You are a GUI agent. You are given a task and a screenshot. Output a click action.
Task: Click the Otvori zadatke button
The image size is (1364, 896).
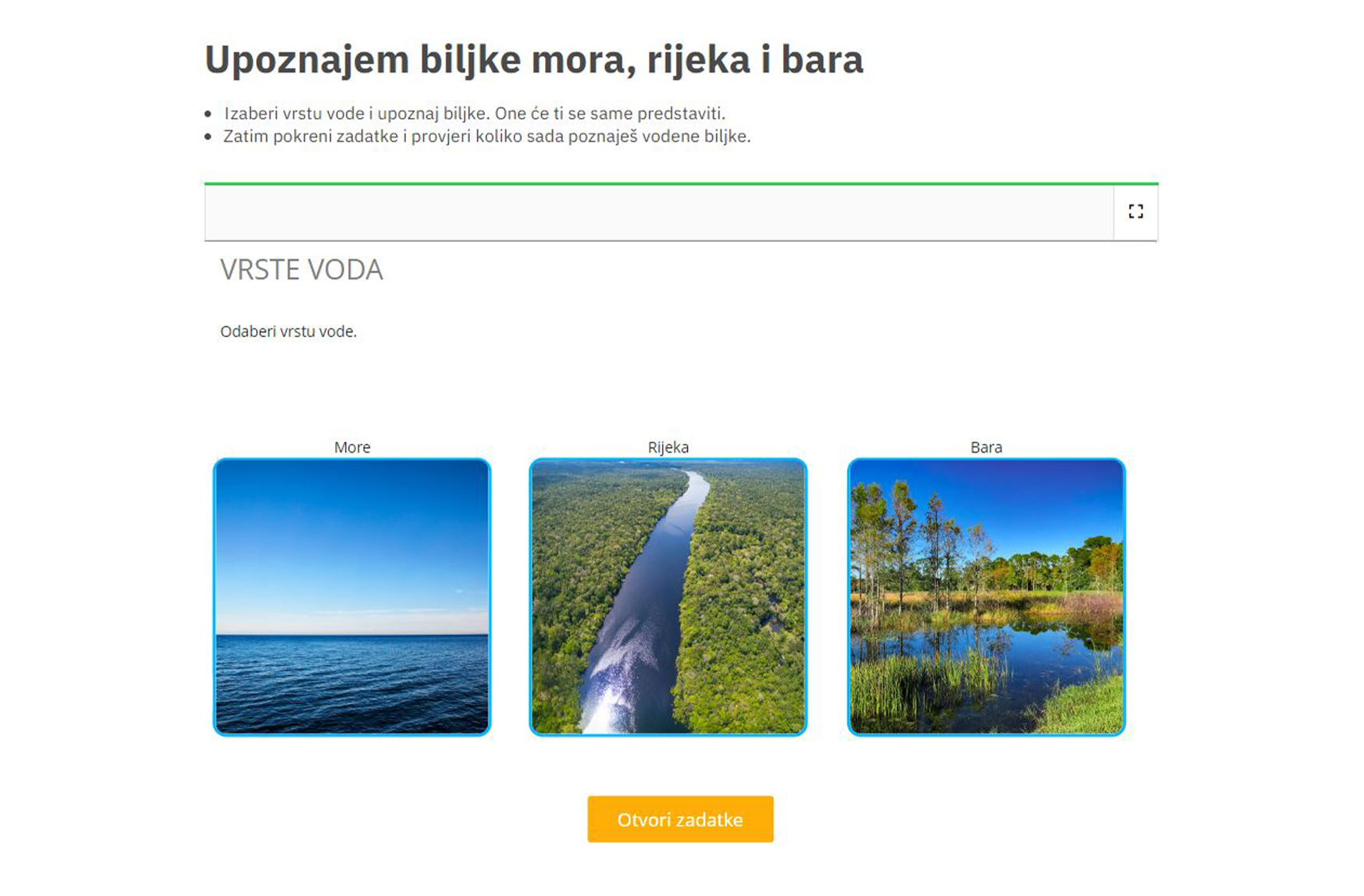680,820
